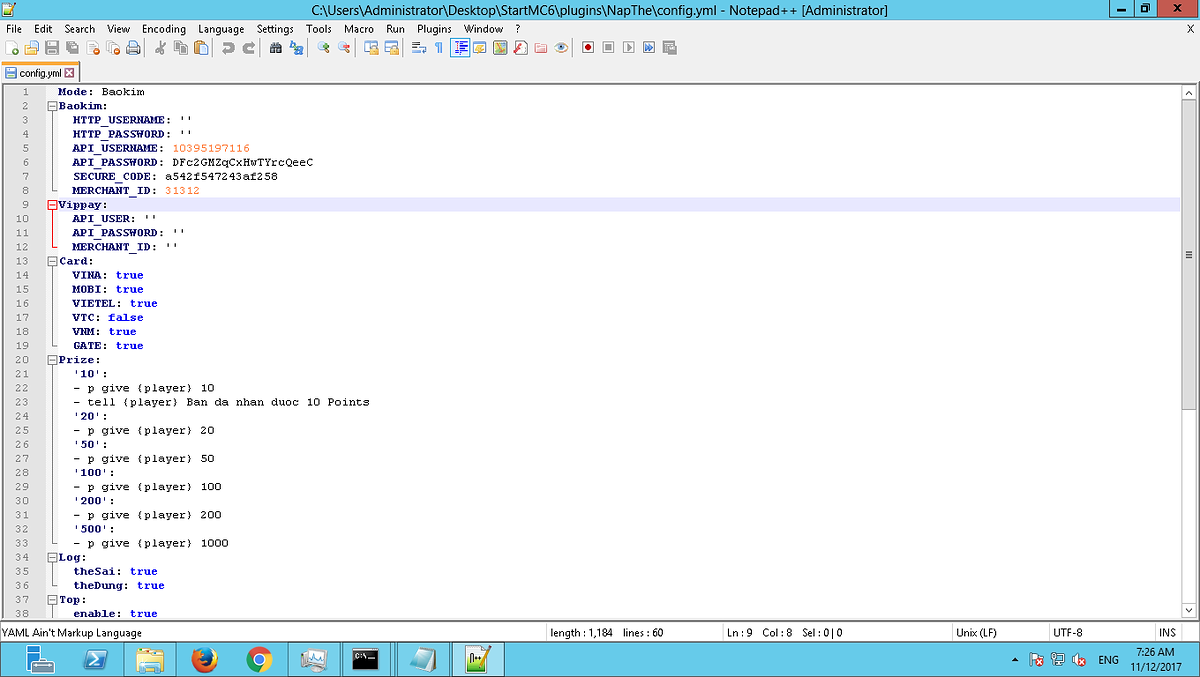Click the Close document toolbar icon

(x=92, y=47)
